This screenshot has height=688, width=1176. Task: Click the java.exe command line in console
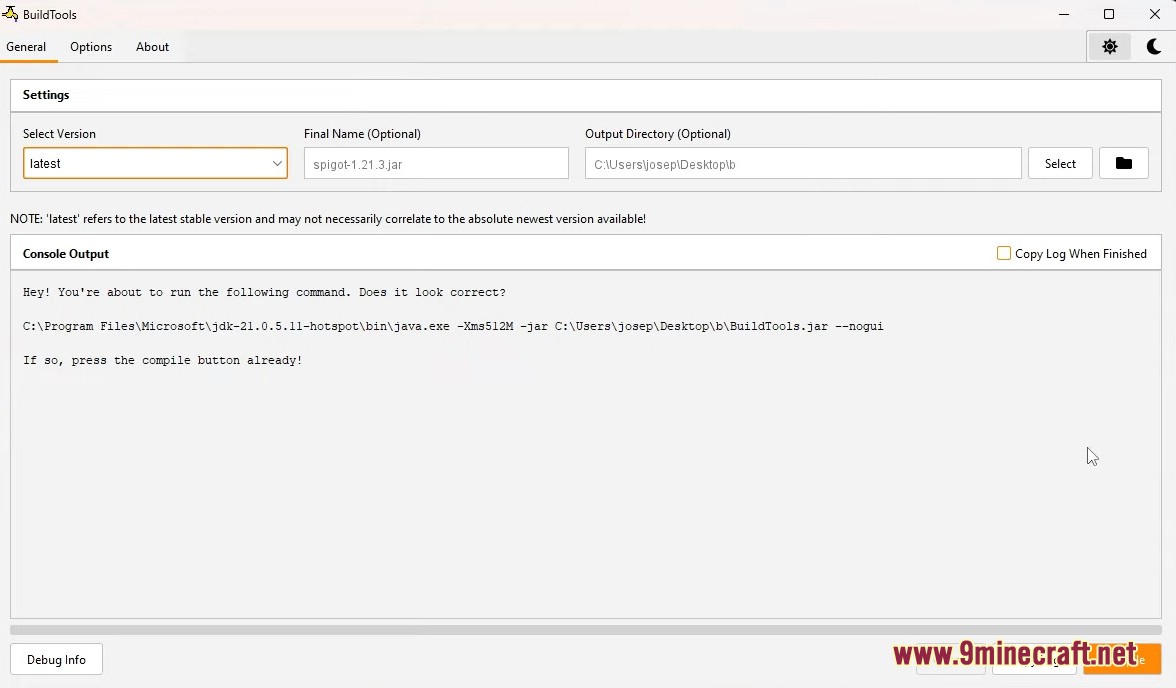coord(453,326)
